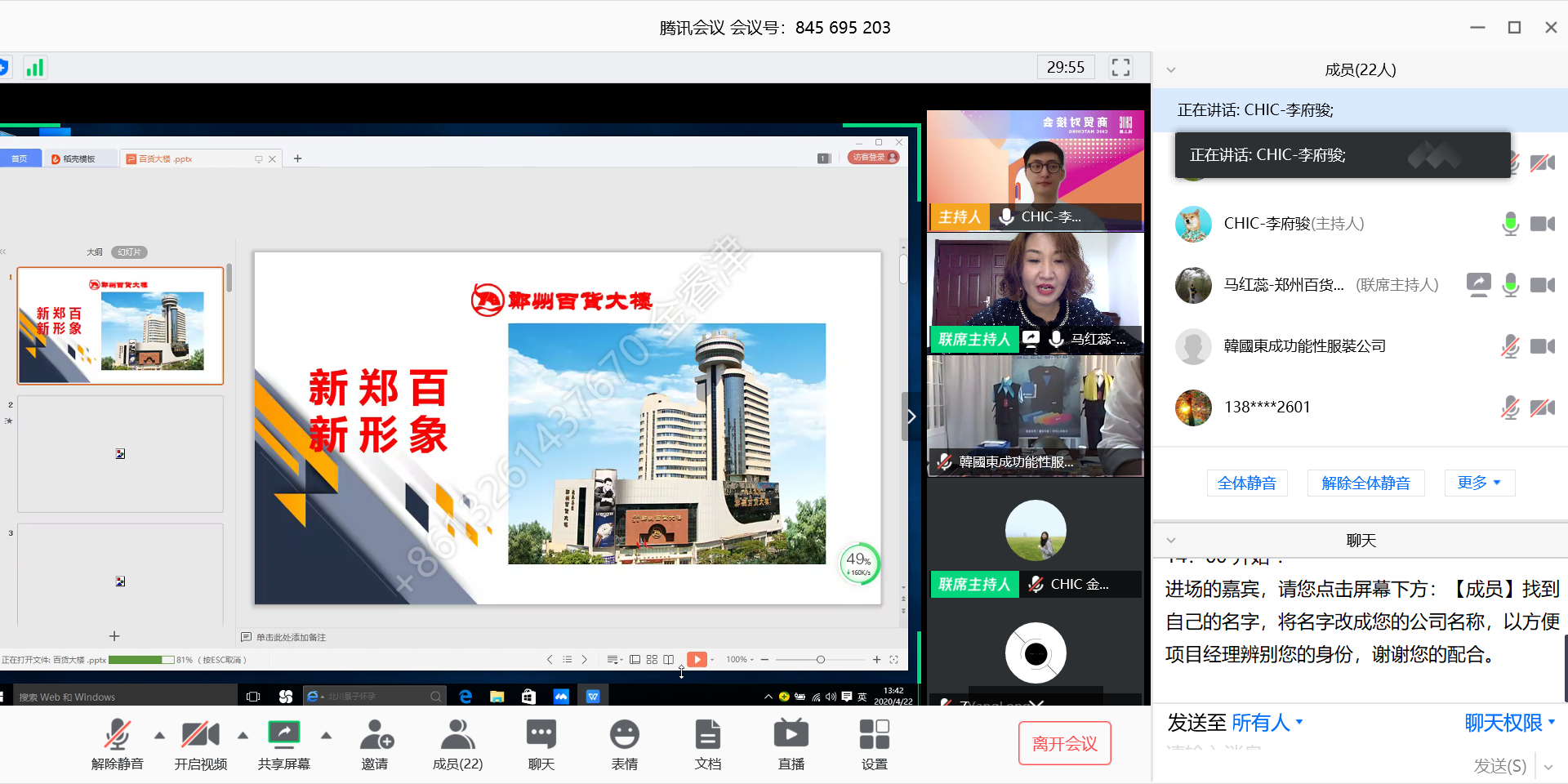This screenshot has width=1568, height=784.
Task: Select slide 1 thumbnail 新郑百新形象
Action: pos(121,325)
